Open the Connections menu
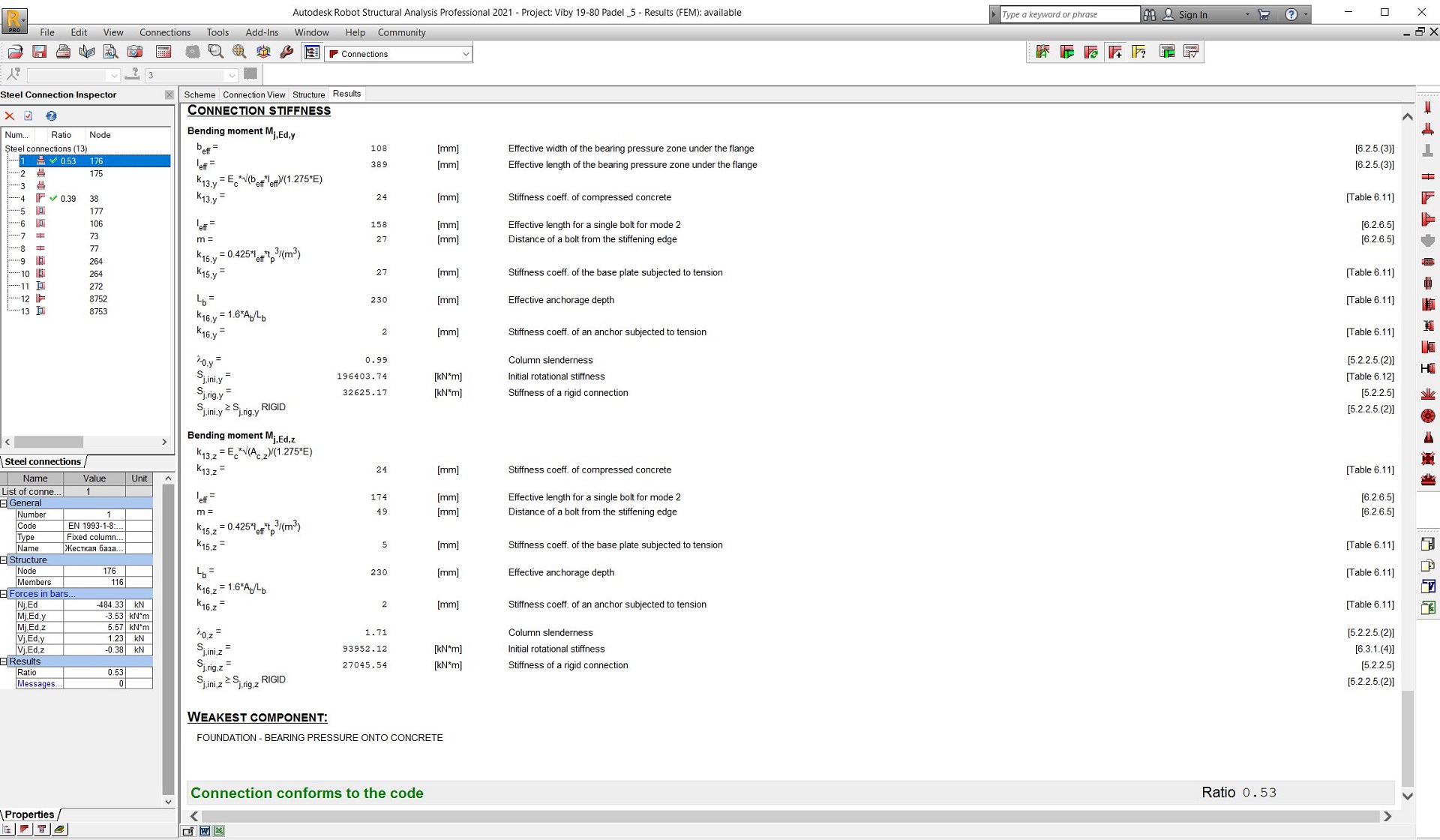The width and height of the screenshot is (1440, 840). coord(165,32)
